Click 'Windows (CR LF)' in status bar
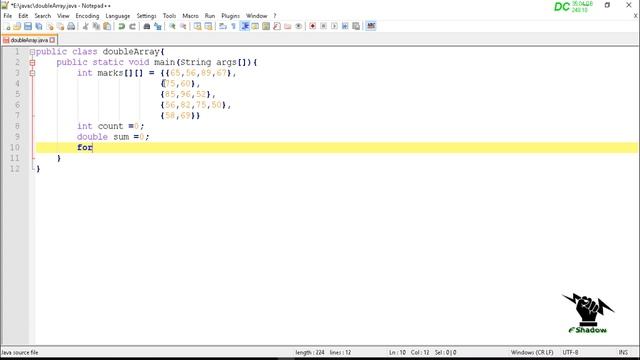 coord(532,352)
